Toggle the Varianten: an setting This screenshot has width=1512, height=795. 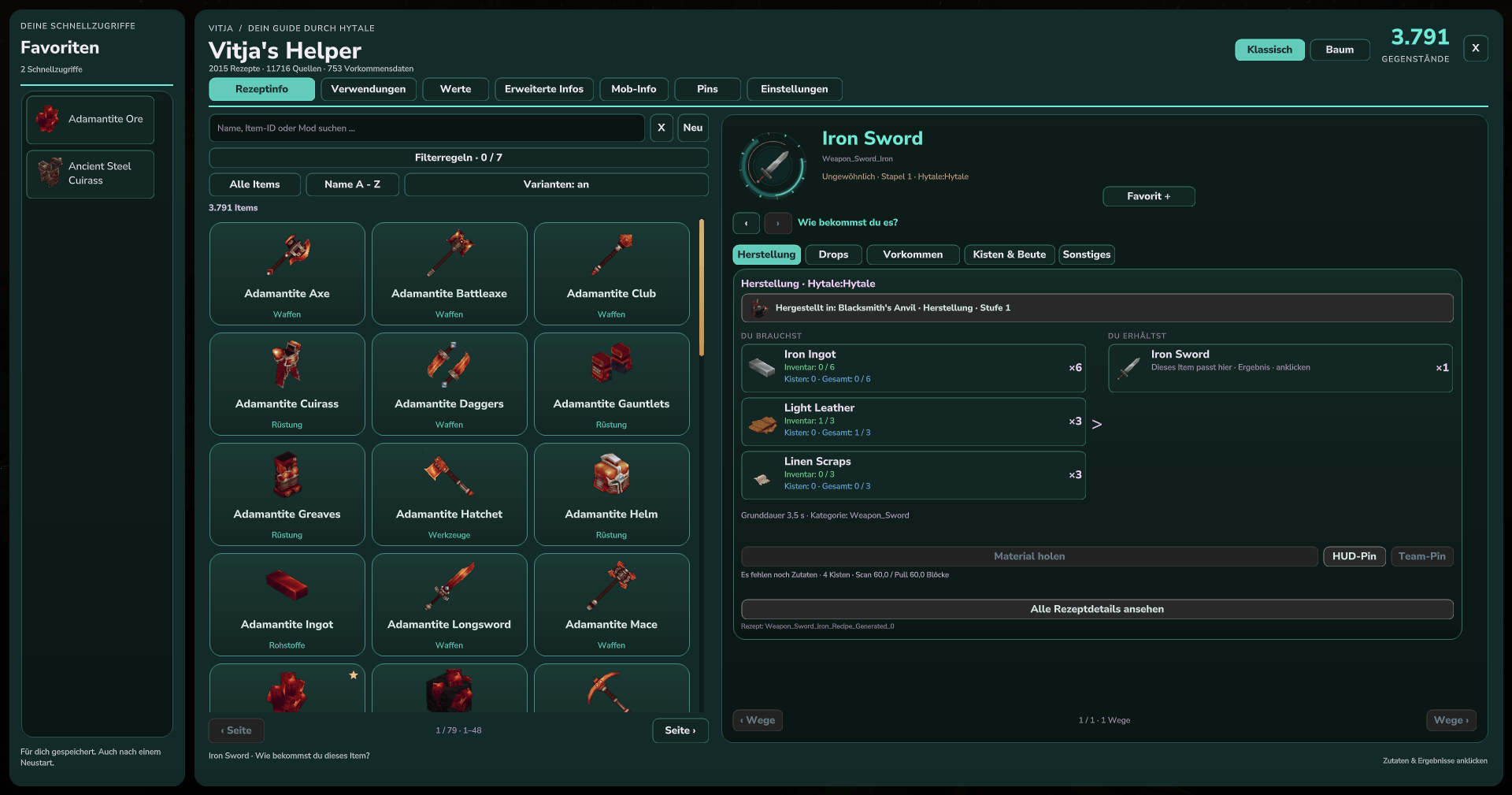pyautogui.click(x=556, y=184)
